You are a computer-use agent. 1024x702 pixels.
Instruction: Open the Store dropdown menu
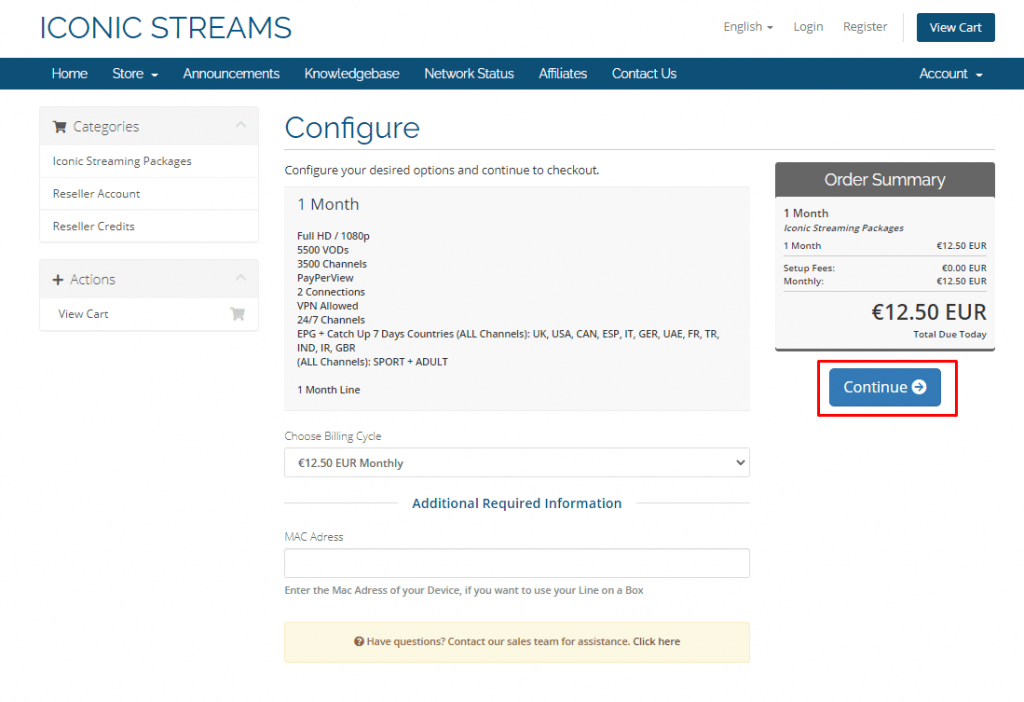point(134,73)
